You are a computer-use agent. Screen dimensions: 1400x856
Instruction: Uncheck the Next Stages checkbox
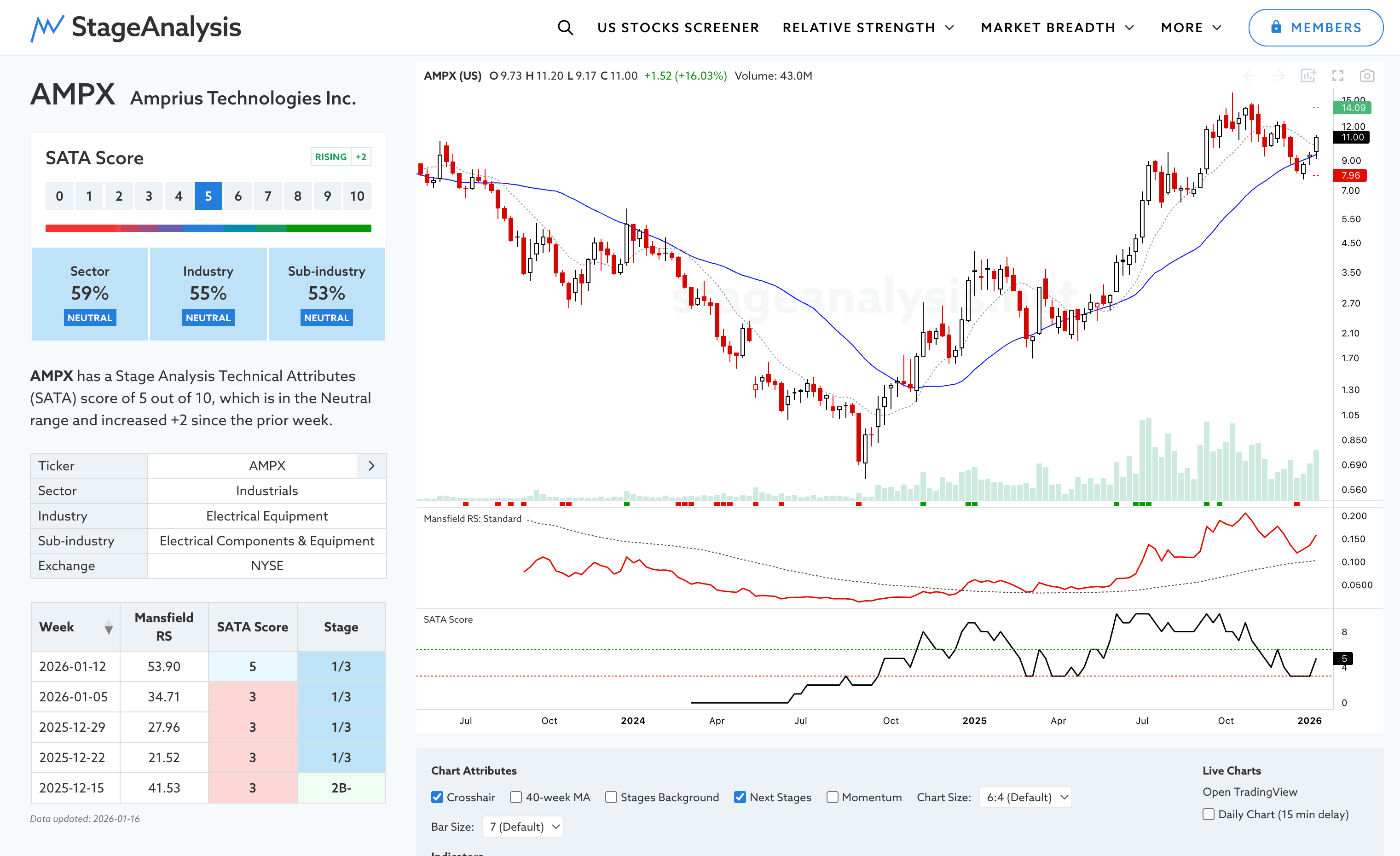click(x=740, y=797)
